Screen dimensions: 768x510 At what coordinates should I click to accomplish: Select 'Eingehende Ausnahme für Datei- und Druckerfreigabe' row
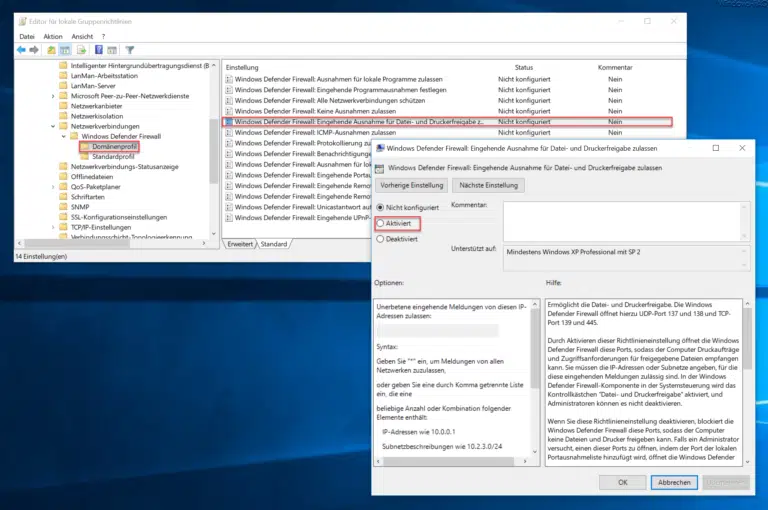[447, 121]
